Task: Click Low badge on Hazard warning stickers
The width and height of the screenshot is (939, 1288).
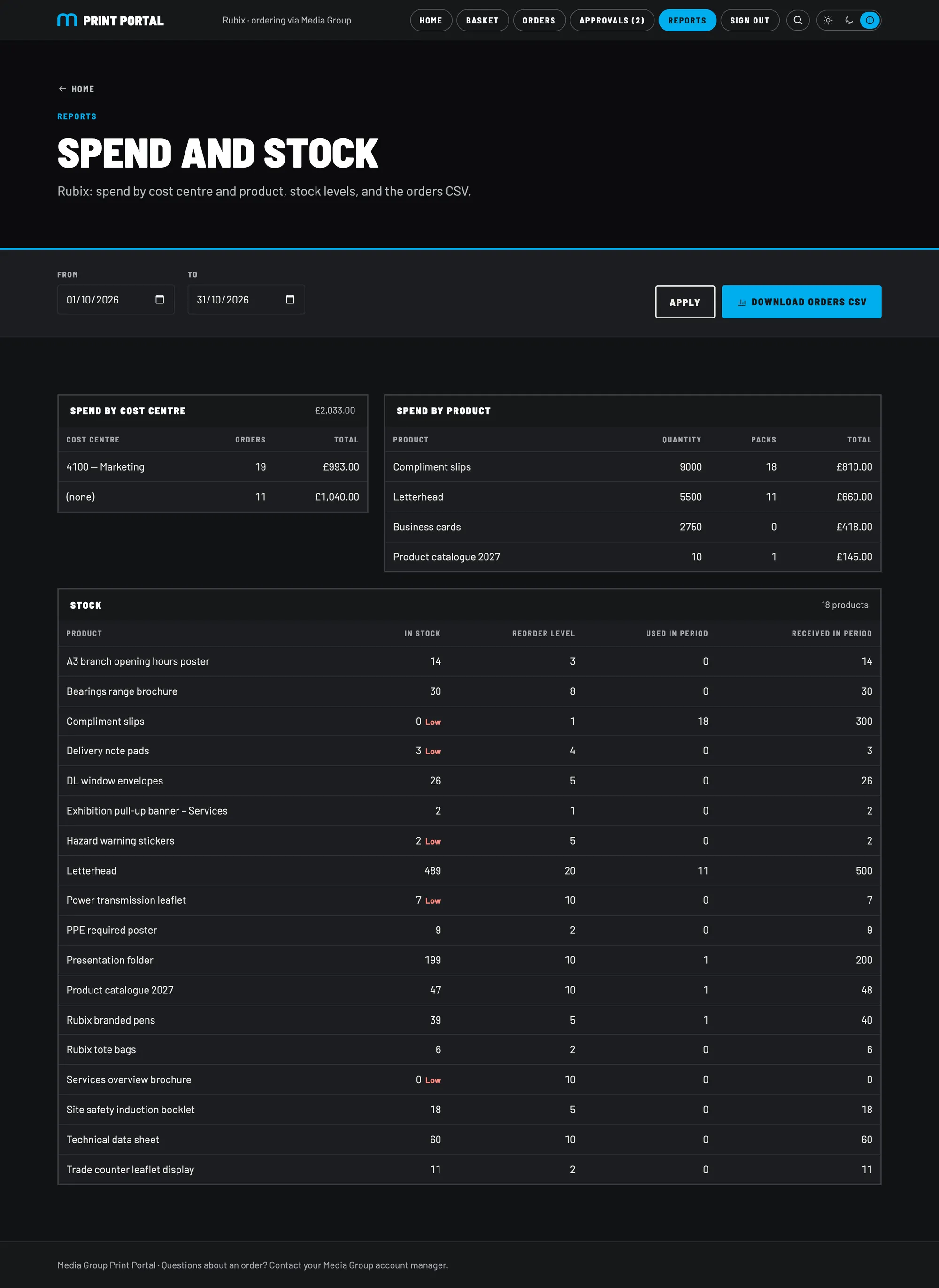Action: pyautogui.click(x=433, y=842)
